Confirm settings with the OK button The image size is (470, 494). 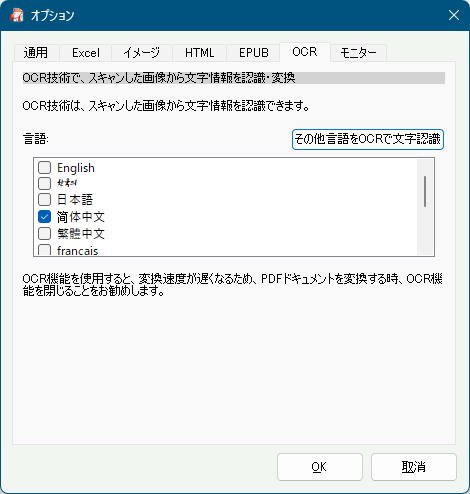(320, 467)
